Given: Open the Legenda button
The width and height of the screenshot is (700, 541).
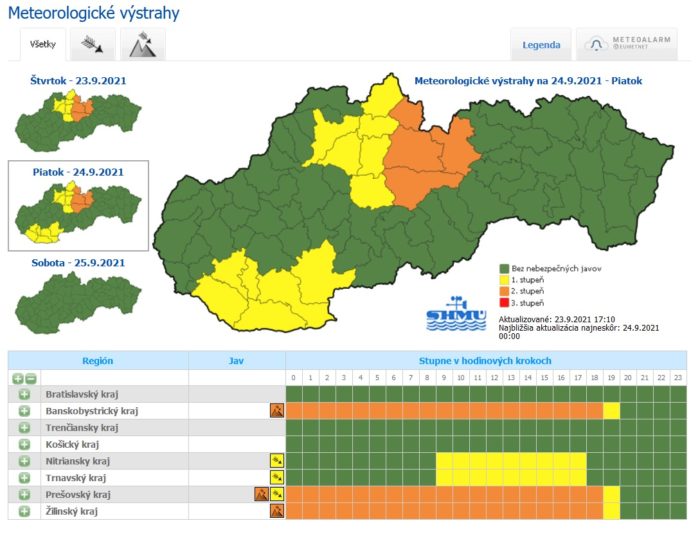Looking at the screenshot, I should pyautogui.click(x=541, y=45).
